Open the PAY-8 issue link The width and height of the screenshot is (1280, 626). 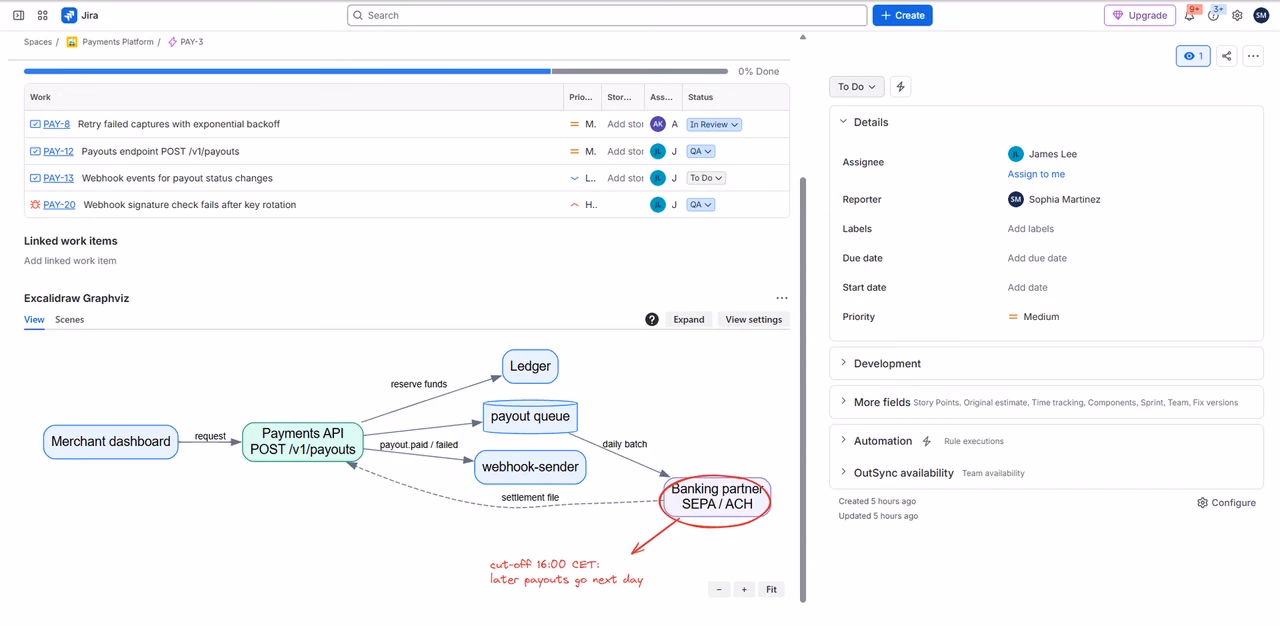tap(57, 124)
